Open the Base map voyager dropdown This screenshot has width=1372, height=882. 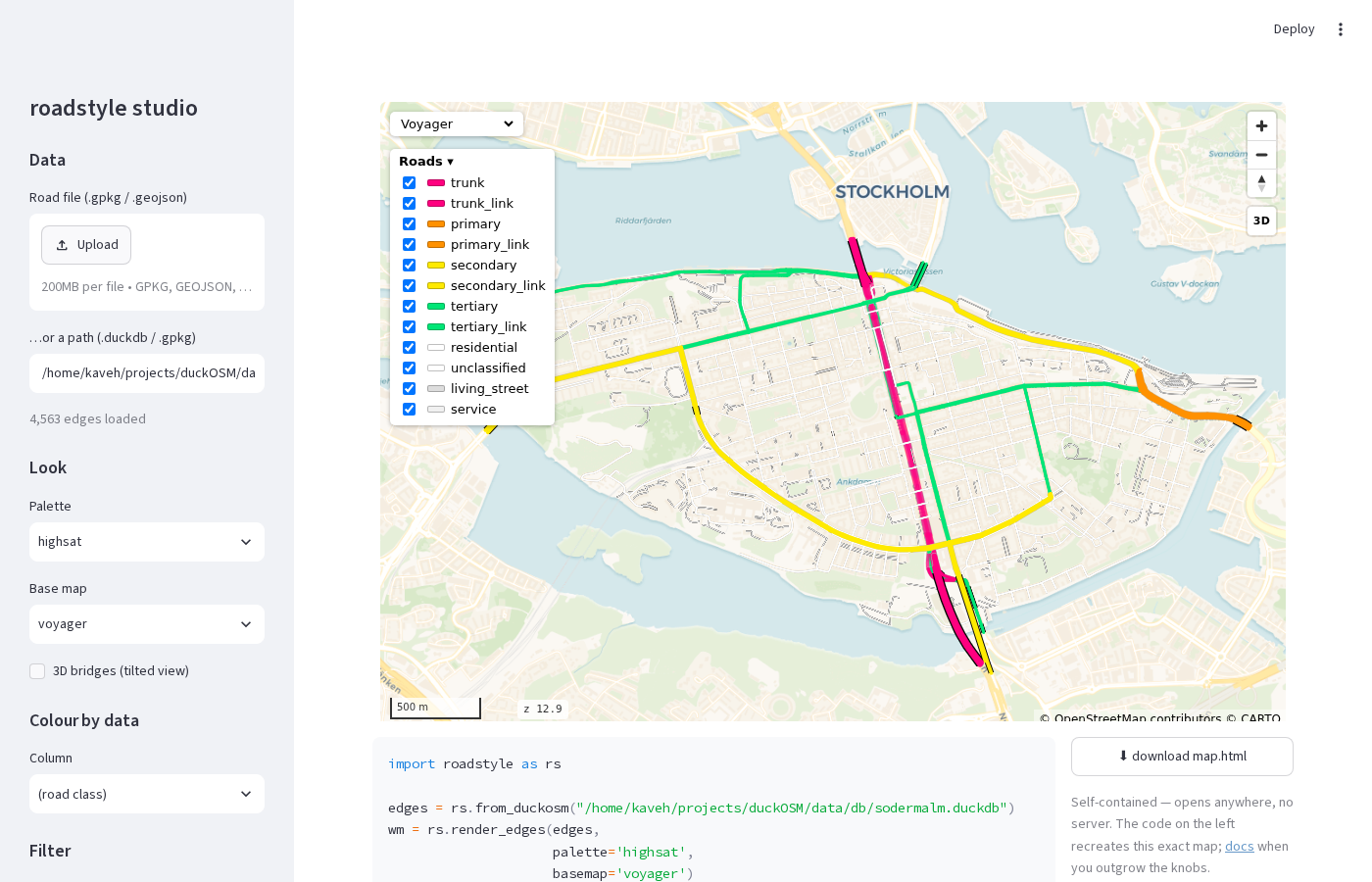coord(147,624)
